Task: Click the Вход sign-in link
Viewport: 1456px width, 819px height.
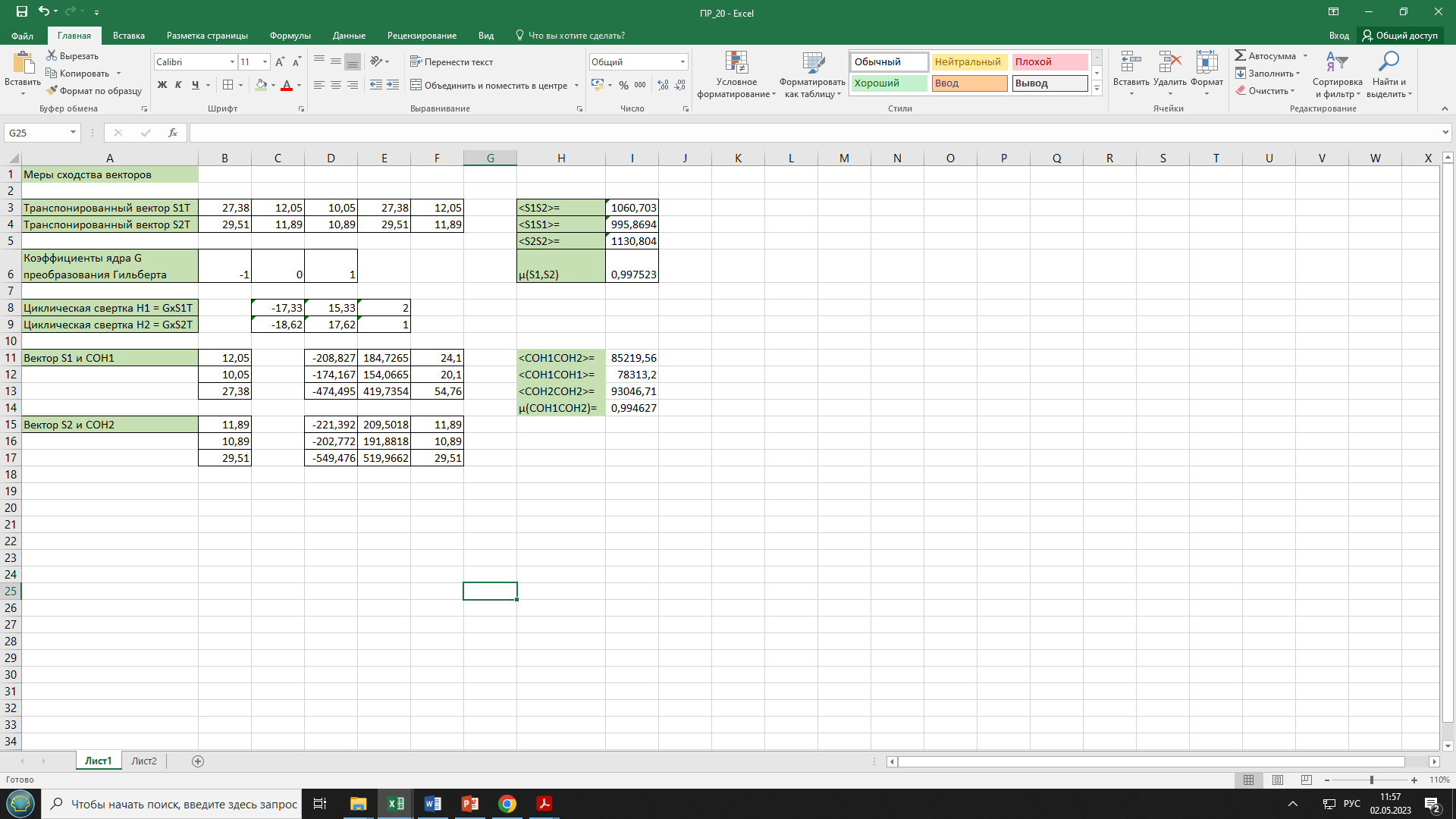Action: [x=1338, y=36]
